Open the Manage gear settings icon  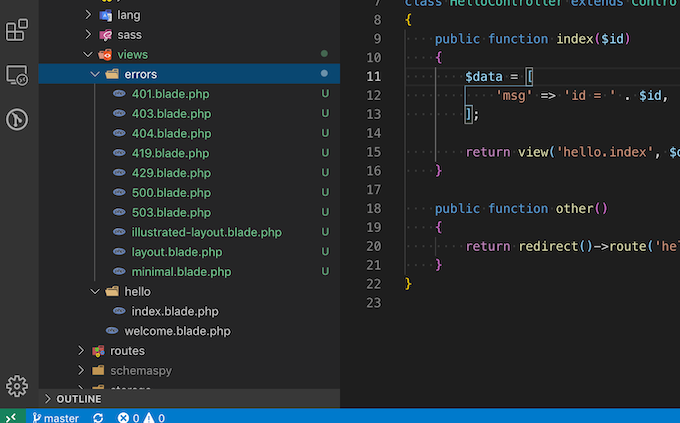tap(17, 386)
